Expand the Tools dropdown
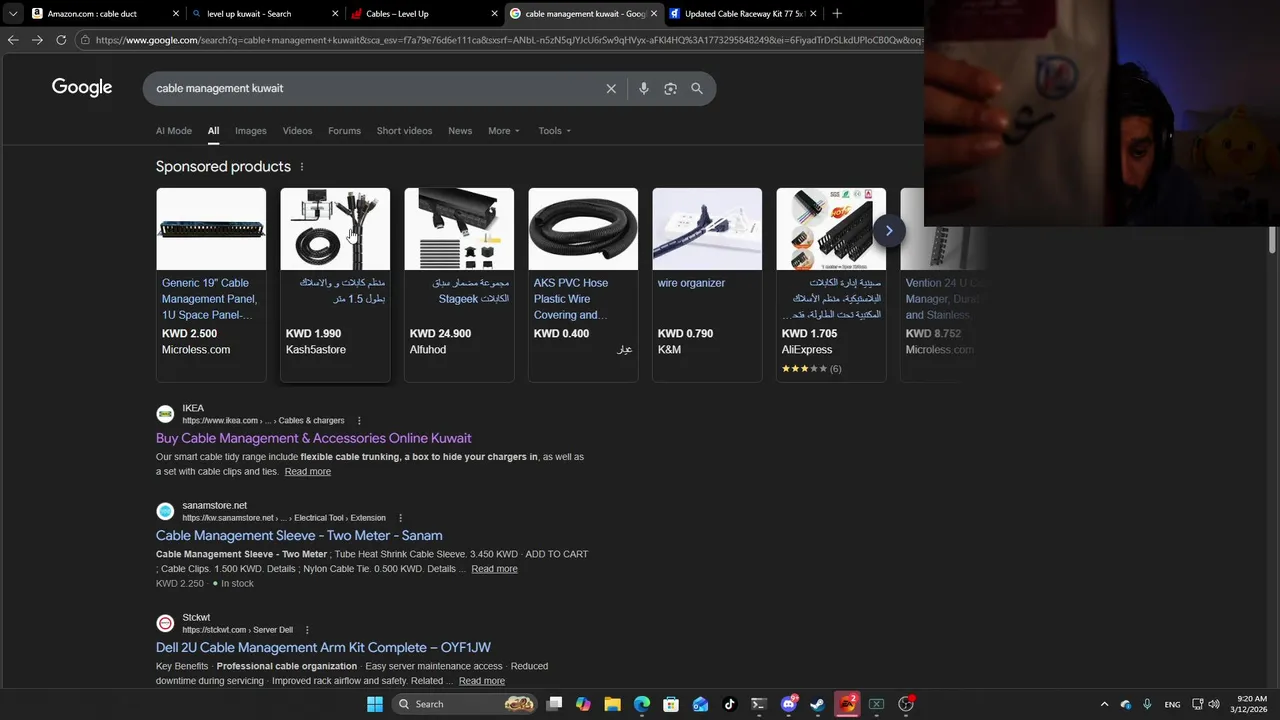Screen dimensions: 1280x720 pos(555,131)
